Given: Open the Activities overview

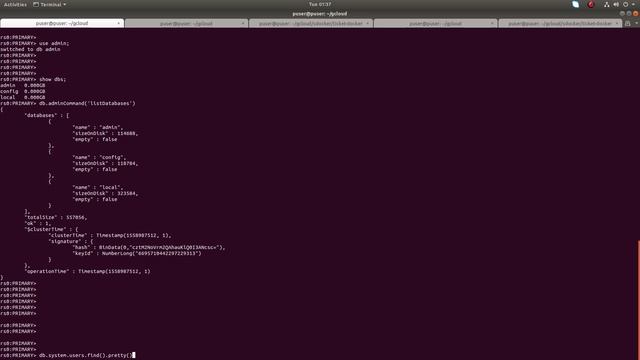Looking at the screenshot, I should click(x=15, y=4).
